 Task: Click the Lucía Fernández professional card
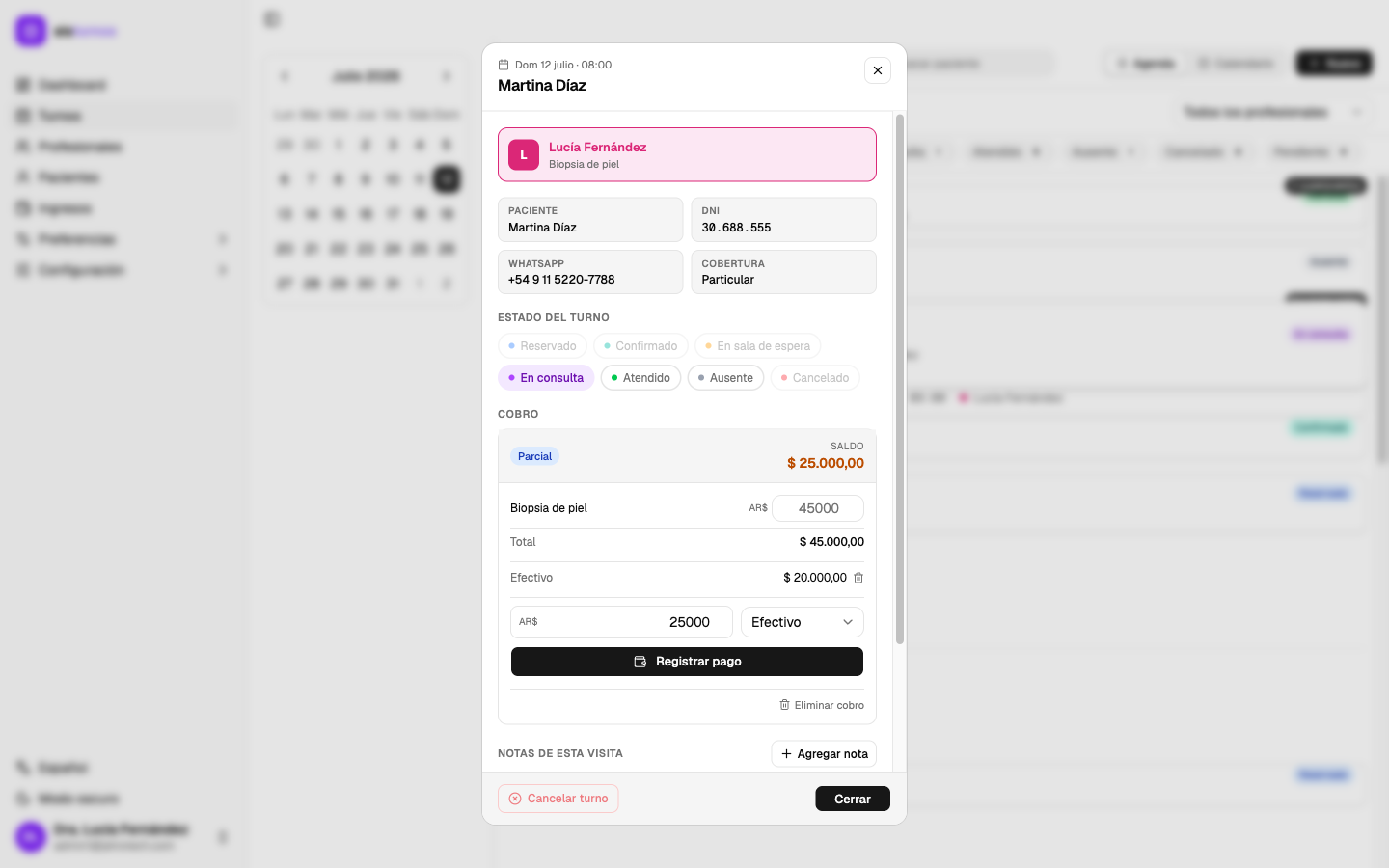(687, 154)
